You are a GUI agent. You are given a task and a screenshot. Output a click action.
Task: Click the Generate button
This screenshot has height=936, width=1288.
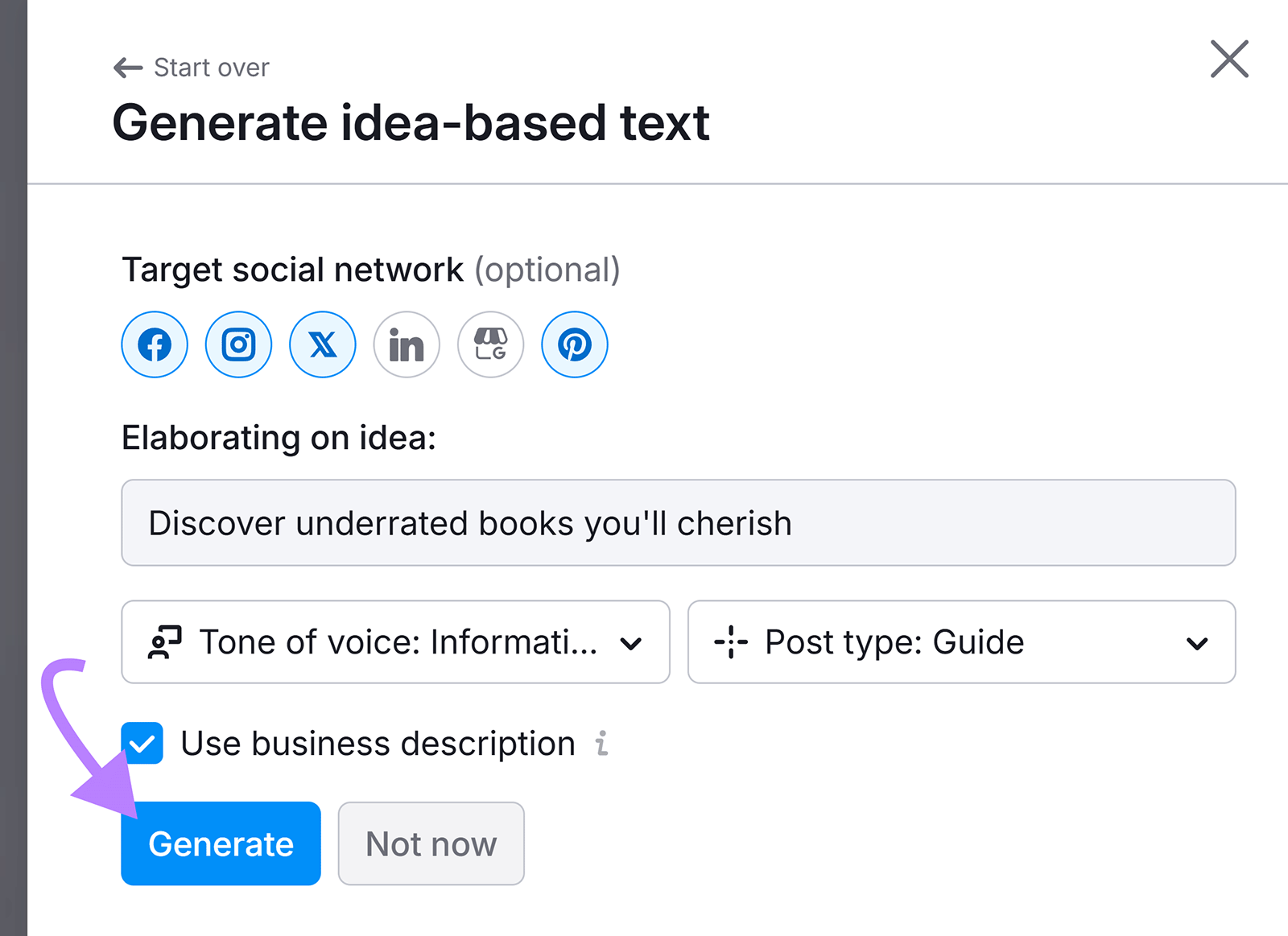[x=220, y=843]
